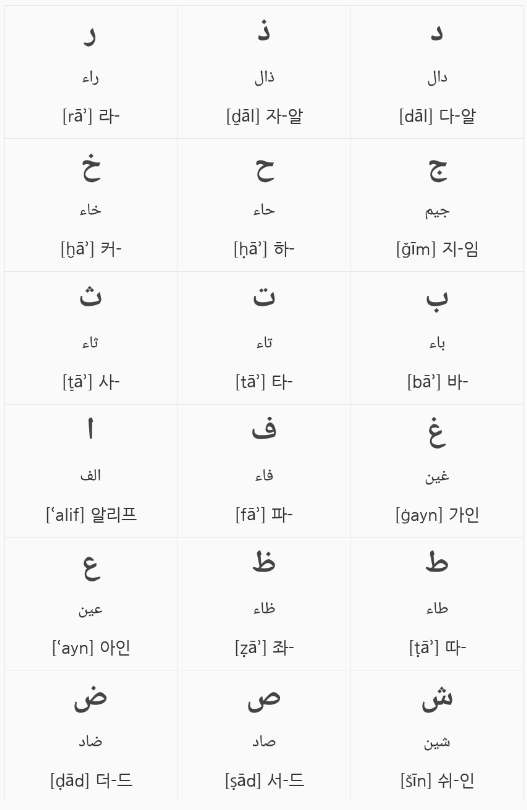Choose the ẓā' cell labeled 좌-
Viewport: 527px width, 810px height.
click(x=264, y=604)
